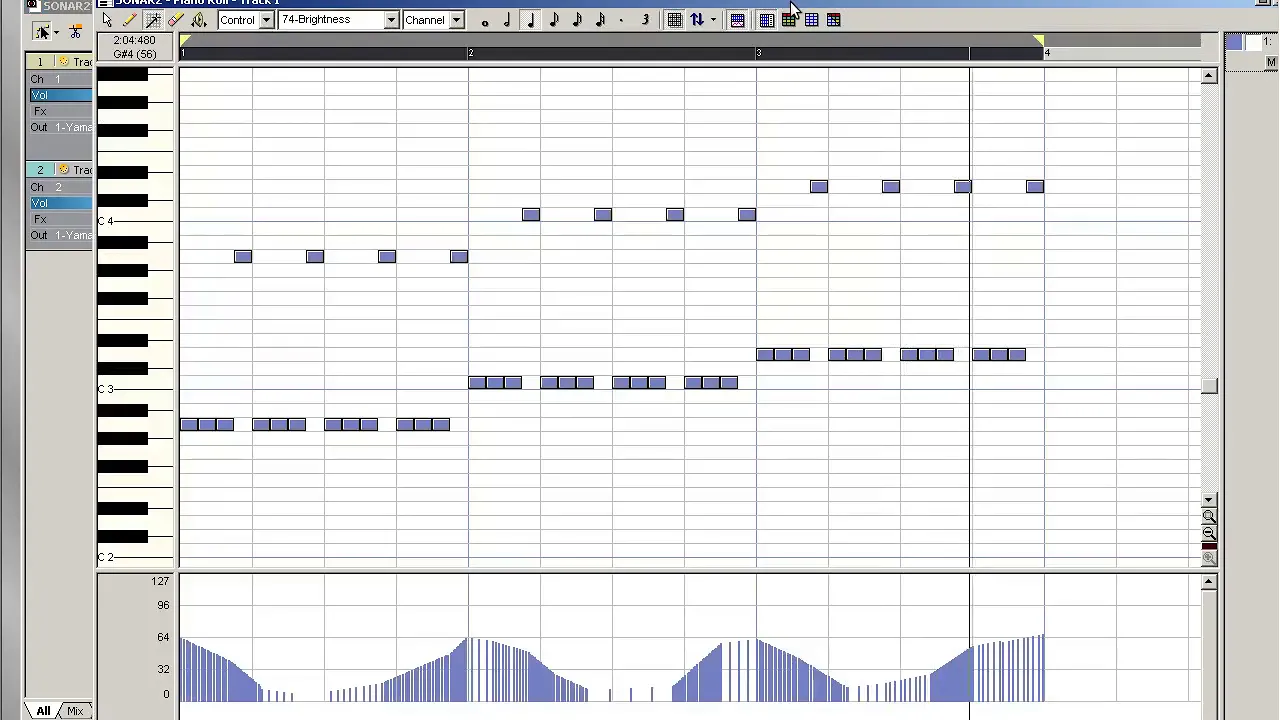Open Piano Roll window system menu icon

(x=104, y=3)
